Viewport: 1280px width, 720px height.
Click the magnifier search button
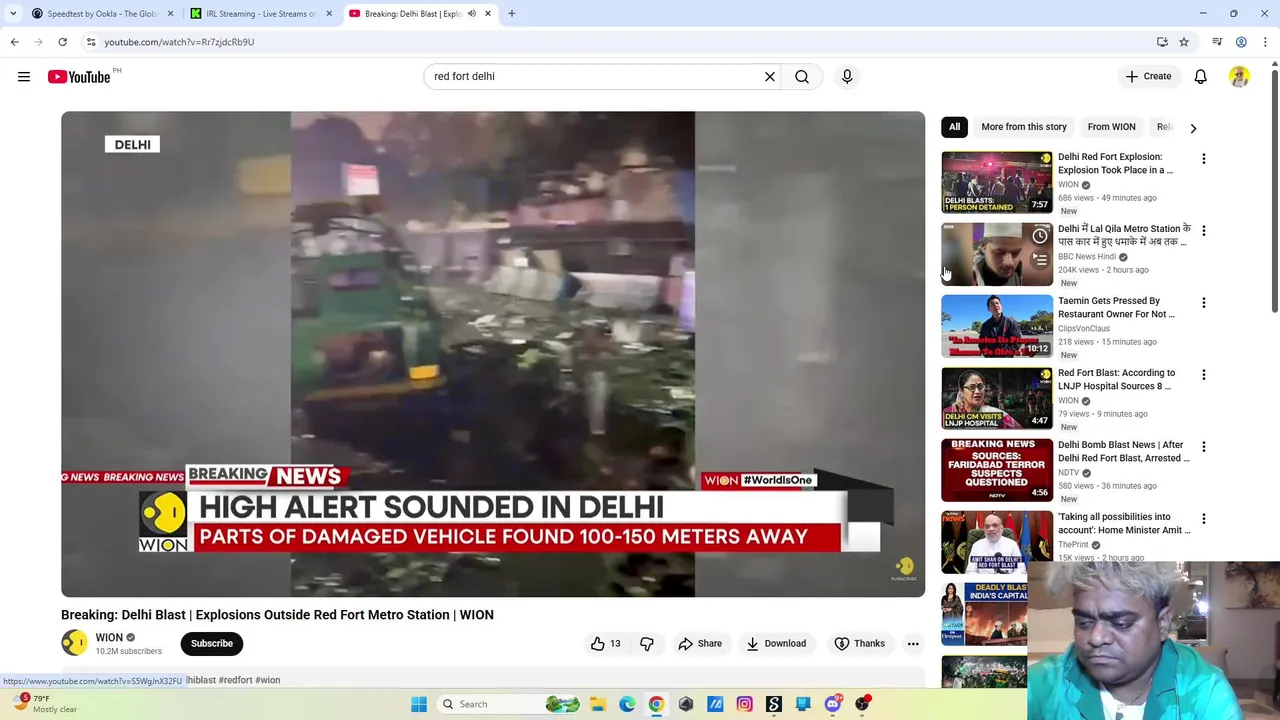[802, 76]
